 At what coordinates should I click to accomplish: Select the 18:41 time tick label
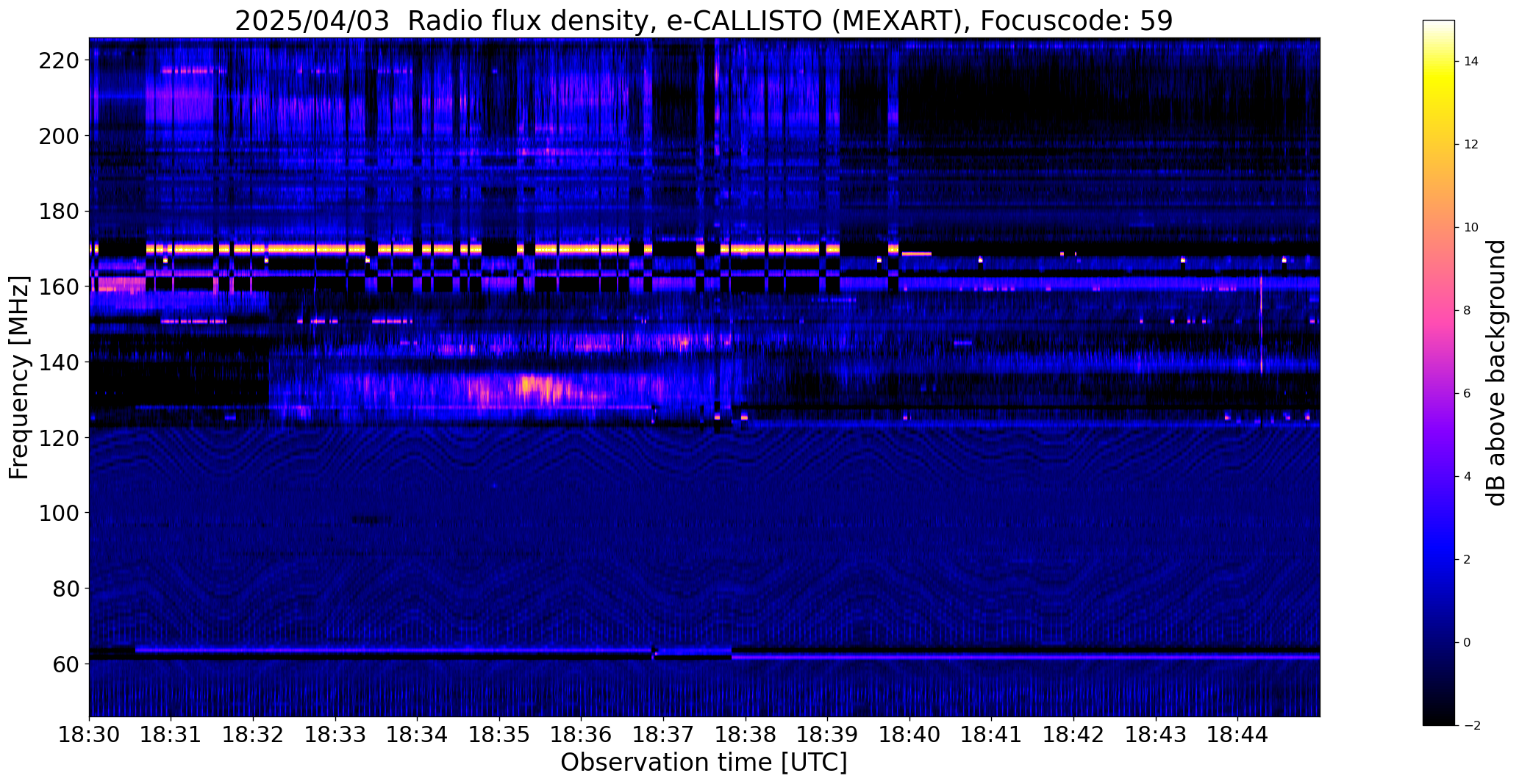[991, 735]
